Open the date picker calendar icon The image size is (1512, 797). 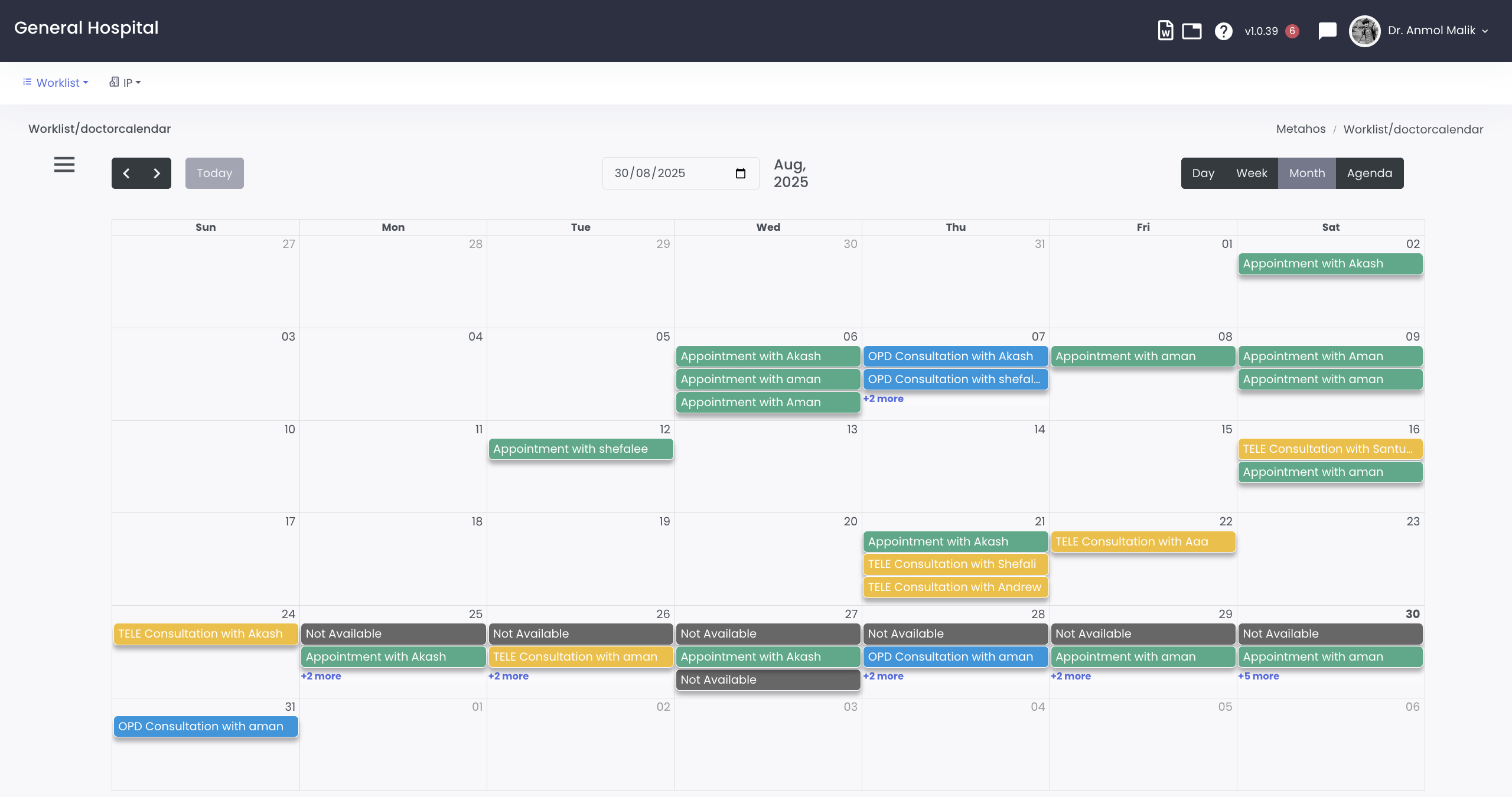pyautogui.click(x=740, y=174)
